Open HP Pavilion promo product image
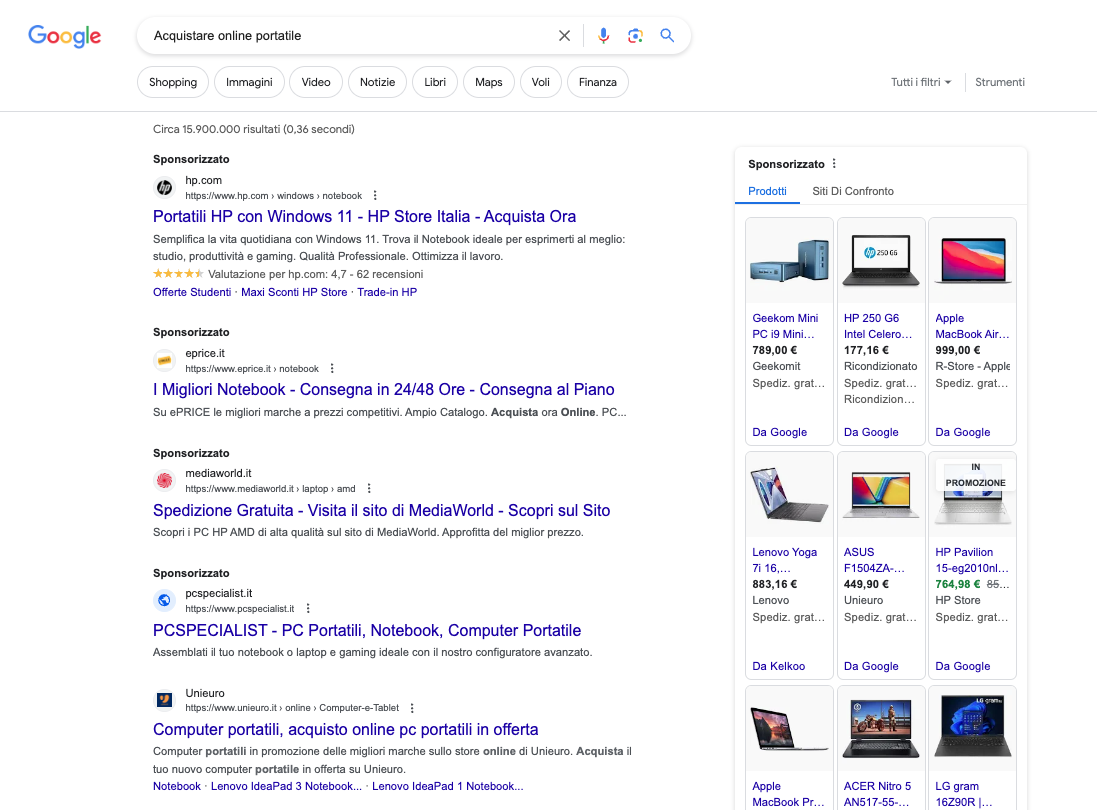 [972, 495]
